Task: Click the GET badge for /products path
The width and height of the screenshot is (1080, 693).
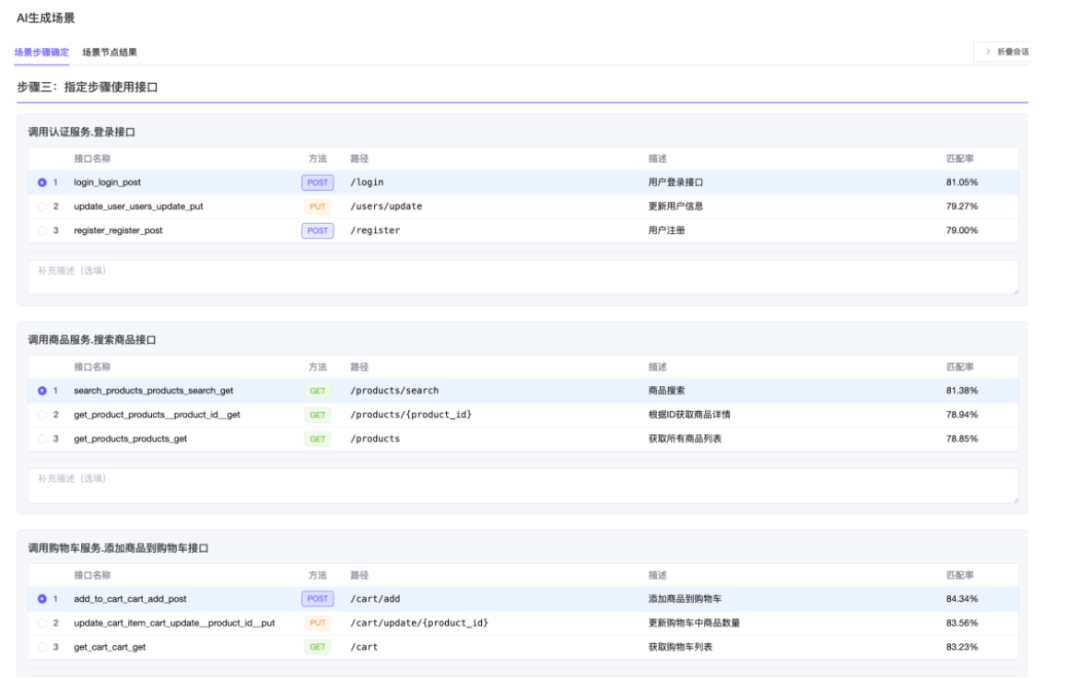Action: (318, 439)
